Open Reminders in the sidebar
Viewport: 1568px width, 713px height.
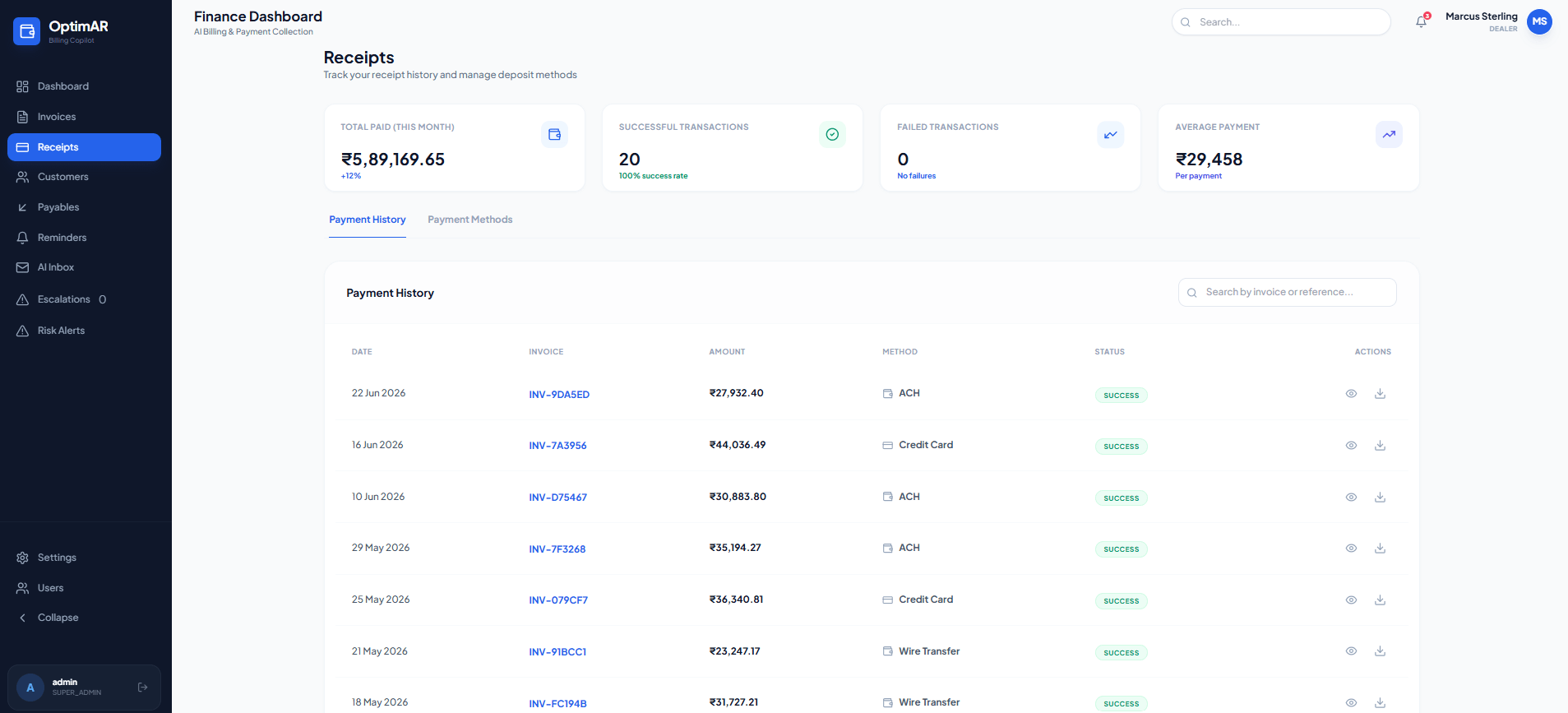[84, 238]
